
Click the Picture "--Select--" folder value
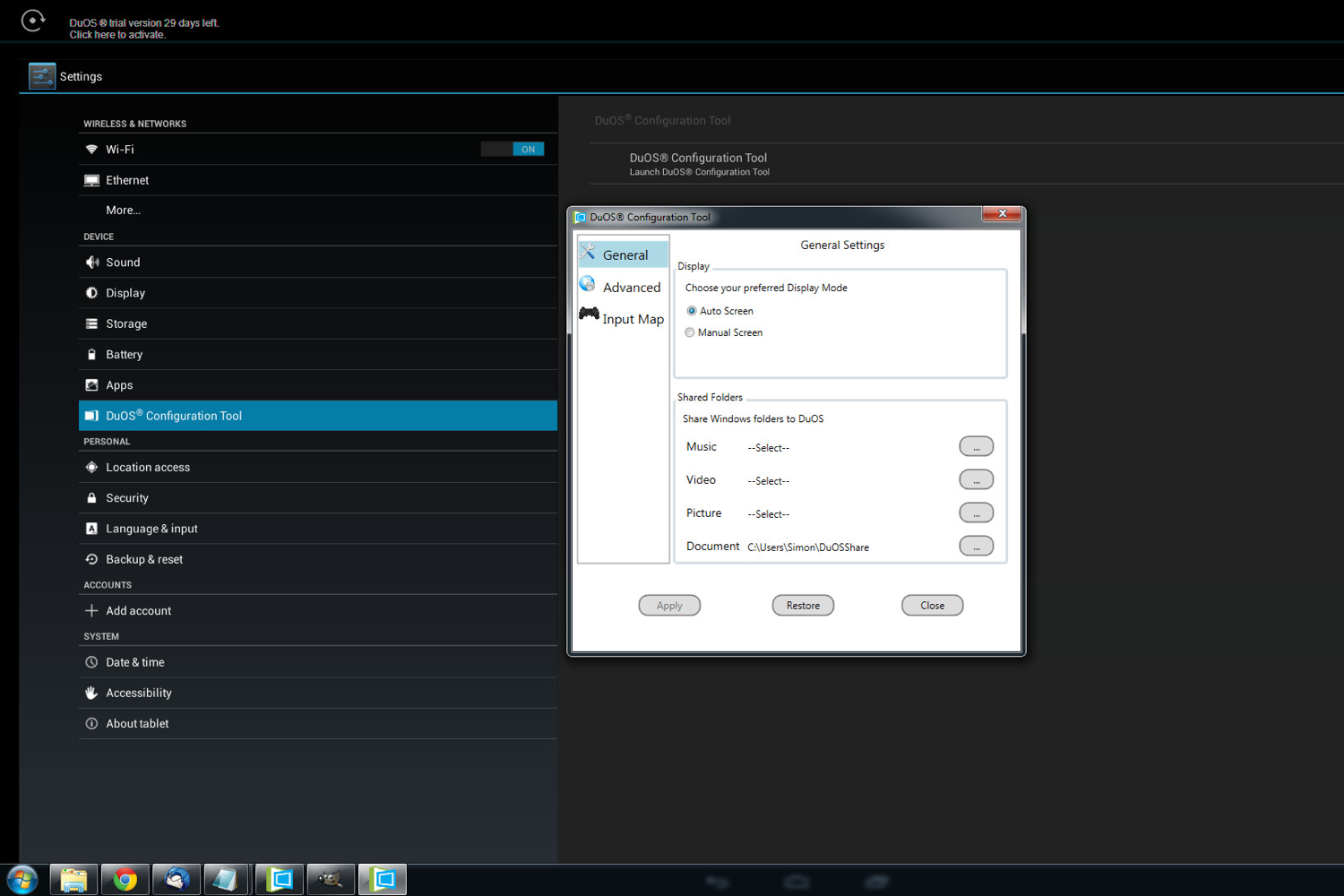click(x=769, y=514)
